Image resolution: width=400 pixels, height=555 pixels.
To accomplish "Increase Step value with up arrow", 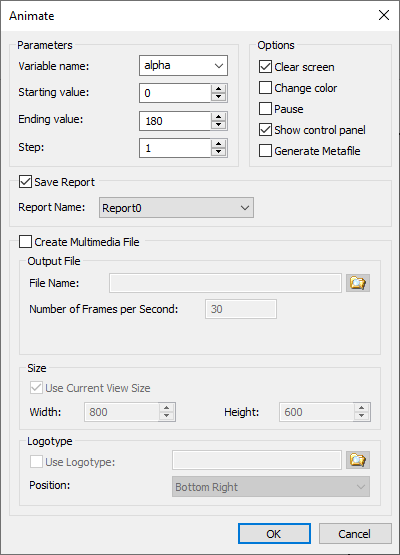I will (218, 144).
